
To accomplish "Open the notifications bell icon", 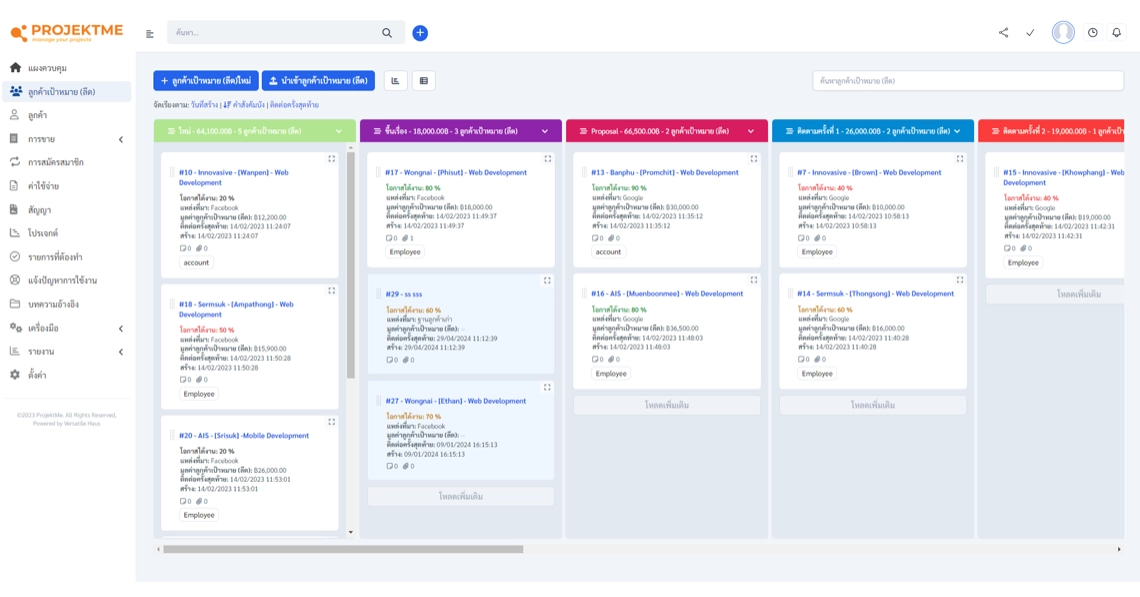I will pyautogui.click(x=1117, y=33).
